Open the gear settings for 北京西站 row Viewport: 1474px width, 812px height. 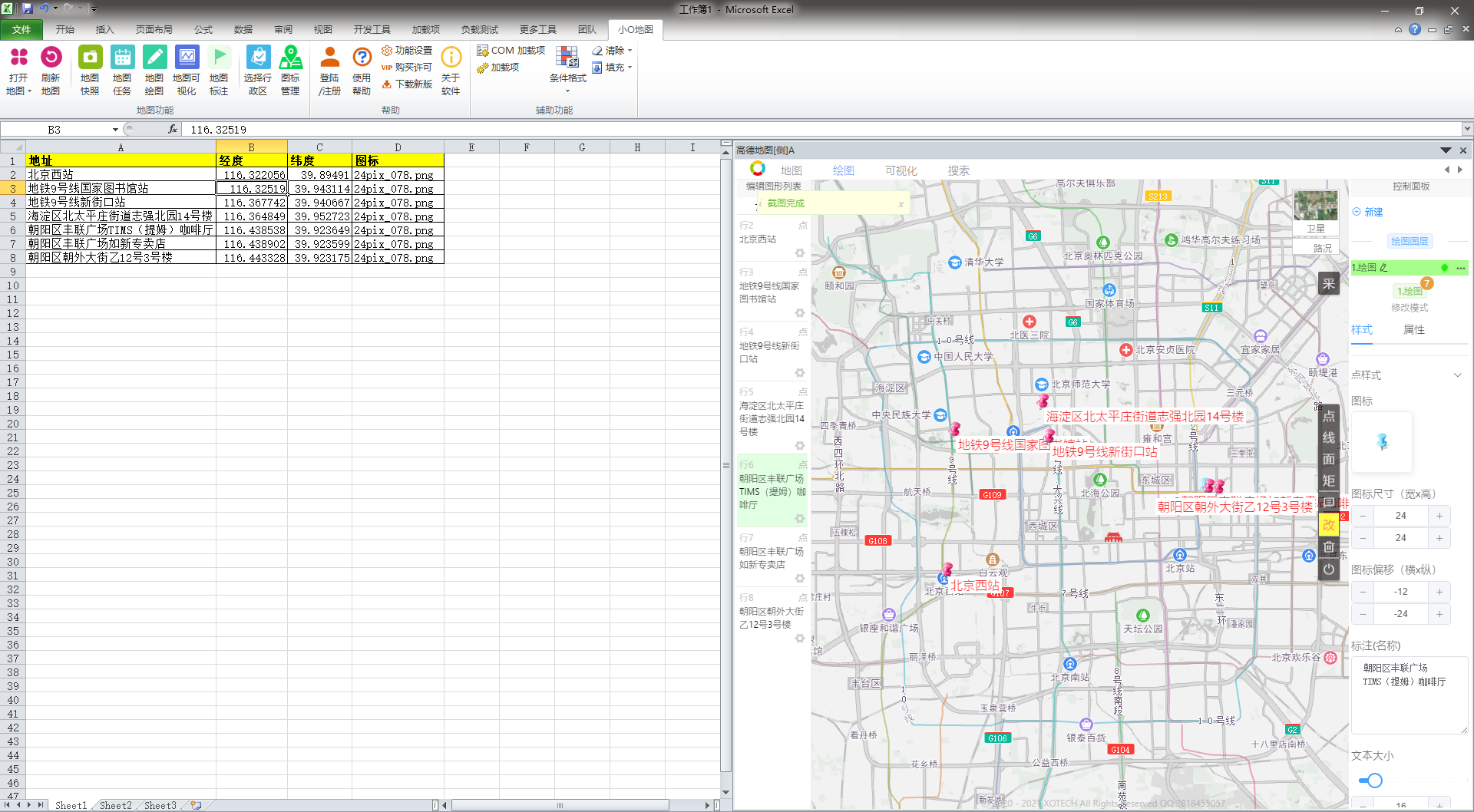point(799,253)
